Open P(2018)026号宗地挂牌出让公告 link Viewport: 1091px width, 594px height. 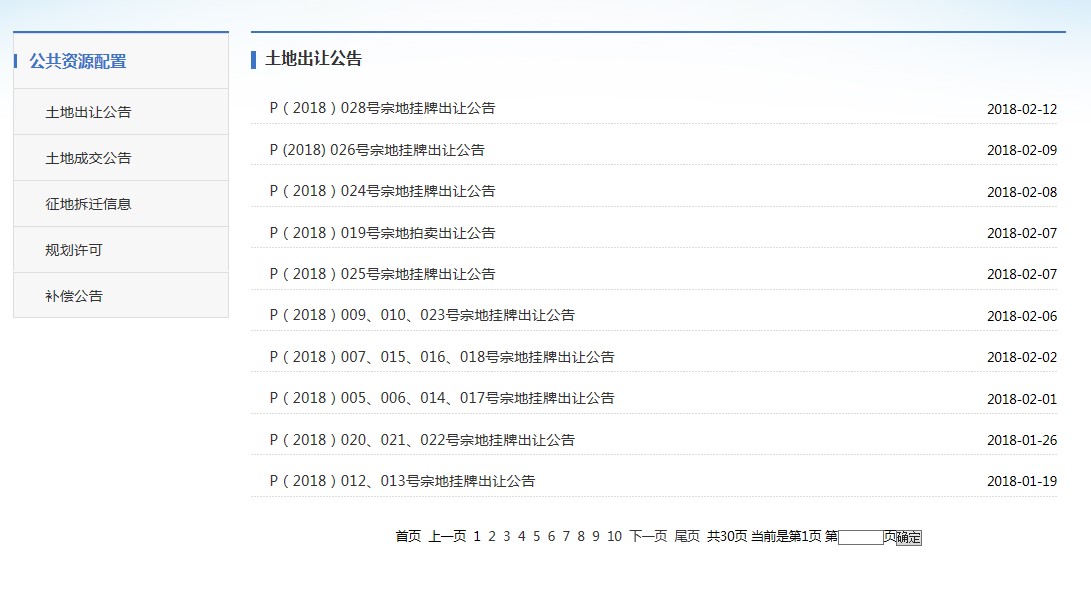377,150
